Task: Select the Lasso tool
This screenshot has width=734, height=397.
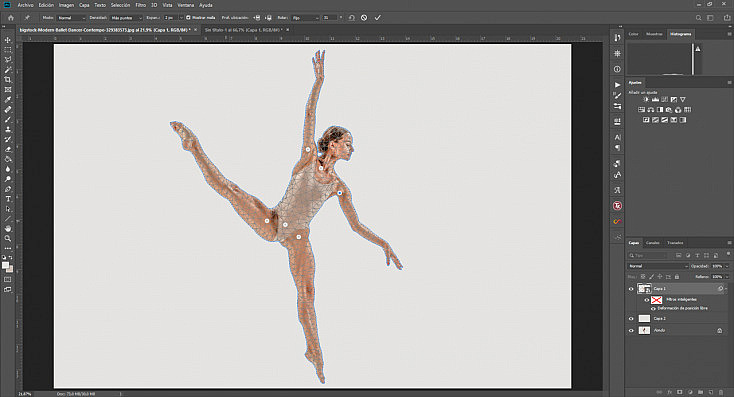Action: [x=8, y=59]
